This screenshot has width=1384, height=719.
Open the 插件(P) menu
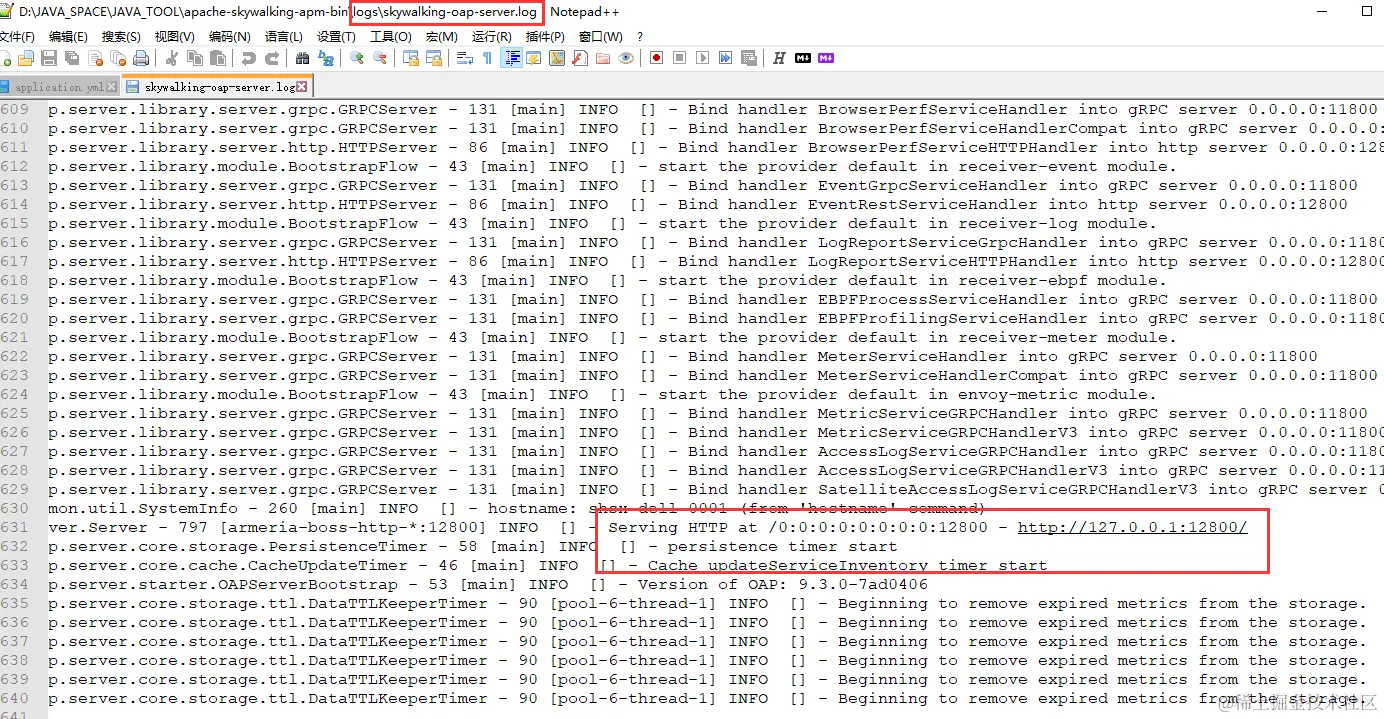tap(545, 37)
